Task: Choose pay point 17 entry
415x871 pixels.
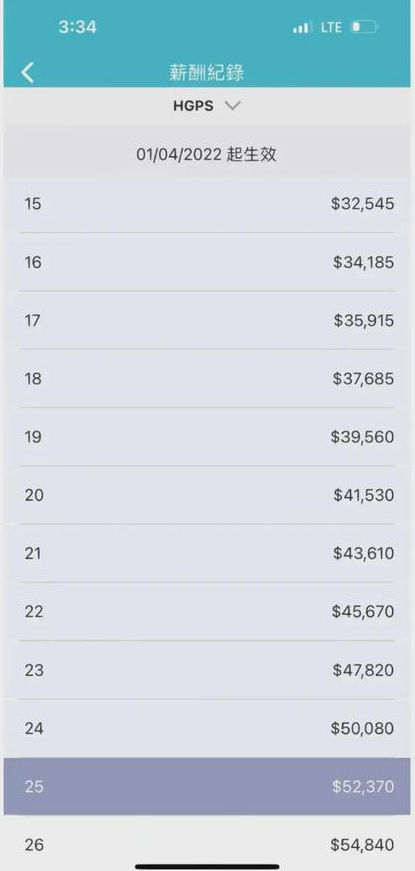Action: 207,321
